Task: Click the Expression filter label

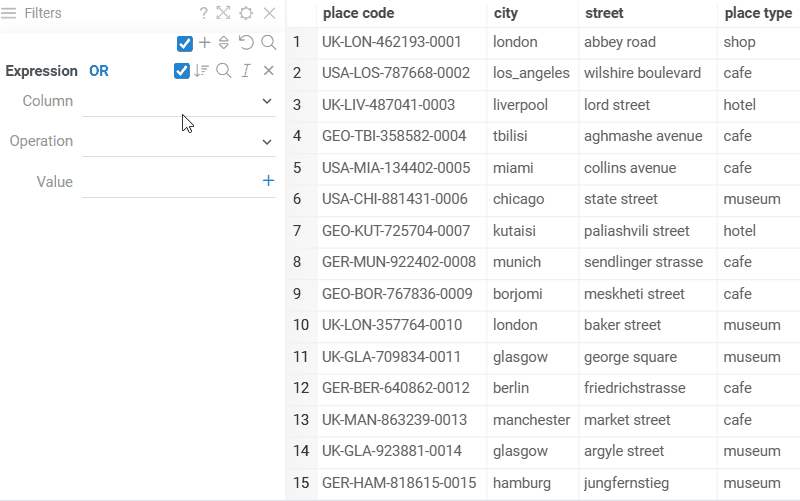Action: click(x=41, y=71)
